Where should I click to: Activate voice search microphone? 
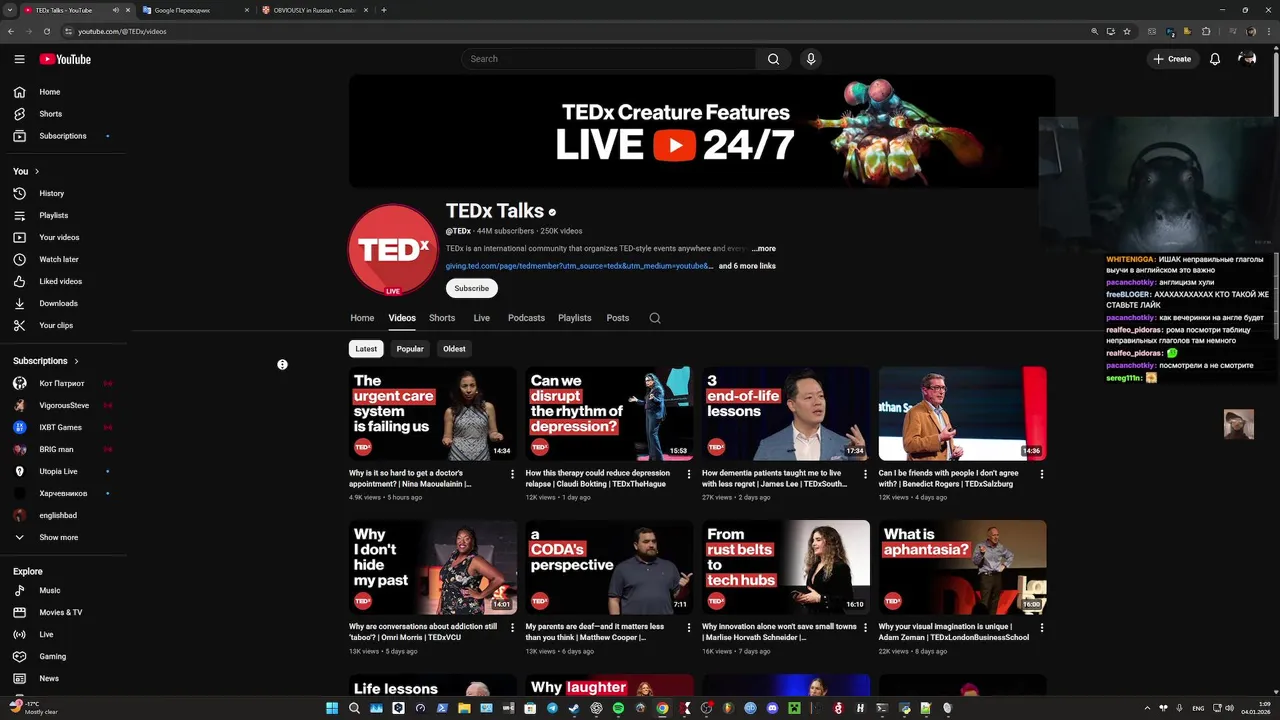coord(811,59)
